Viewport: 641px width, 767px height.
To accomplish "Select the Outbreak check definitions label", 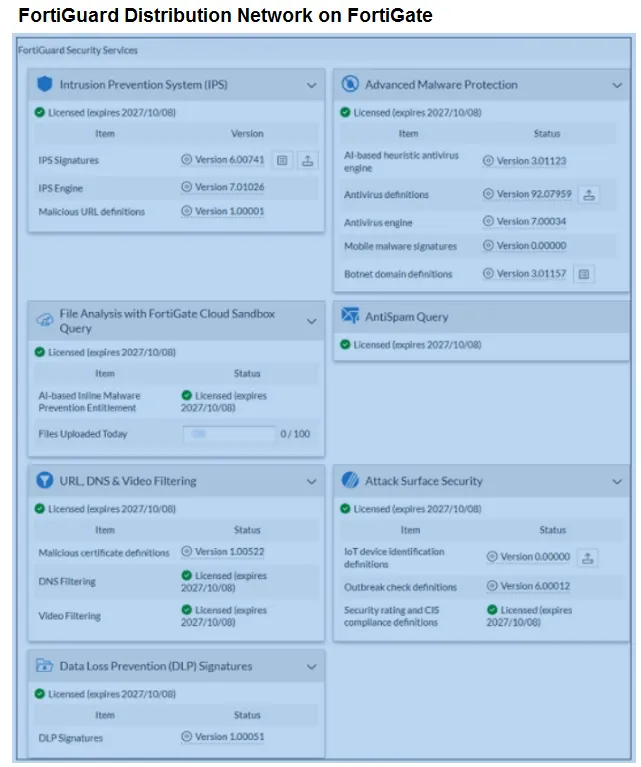I will 400,587.
